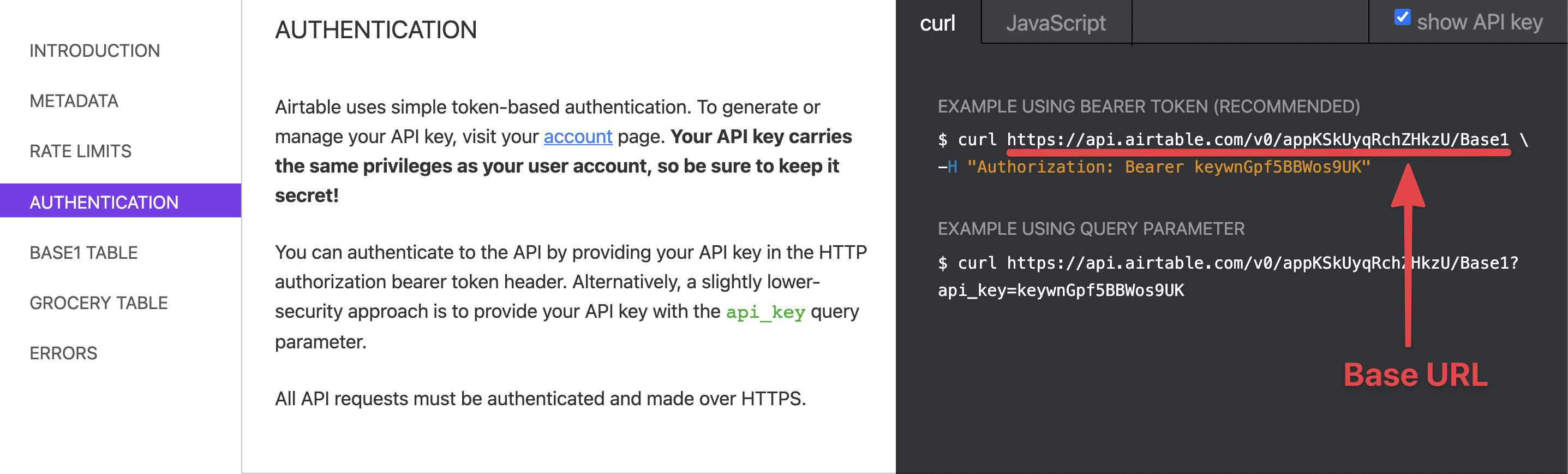The height and width of the screenshot is (474, 1568).
Task: Switch to the JavaScript tab
Action: point(1056,22)
